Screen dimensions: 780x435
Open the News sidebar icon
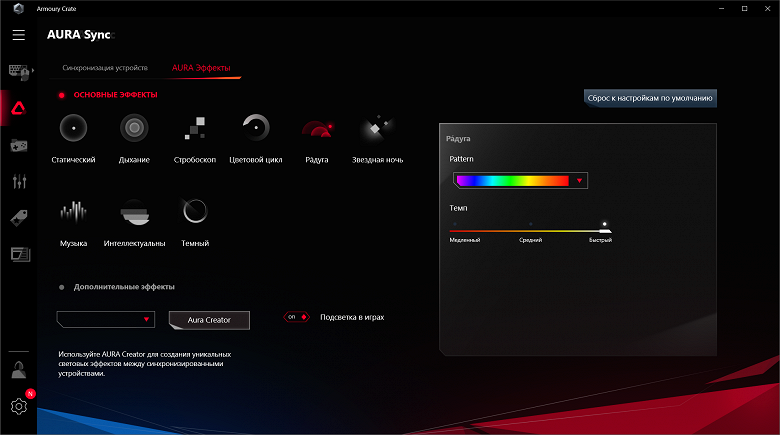20,254
